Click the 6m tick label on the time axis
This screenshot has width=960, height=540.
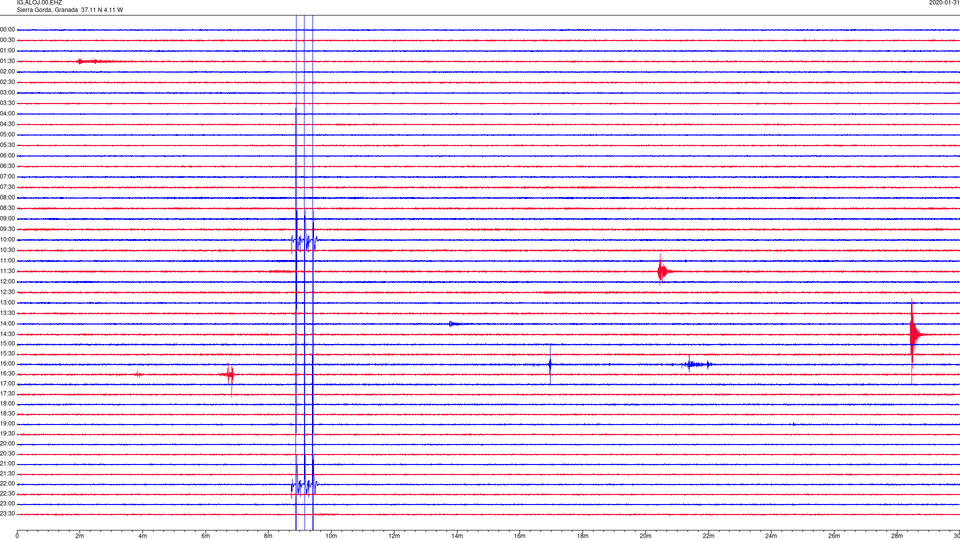[x=205, y=536]
